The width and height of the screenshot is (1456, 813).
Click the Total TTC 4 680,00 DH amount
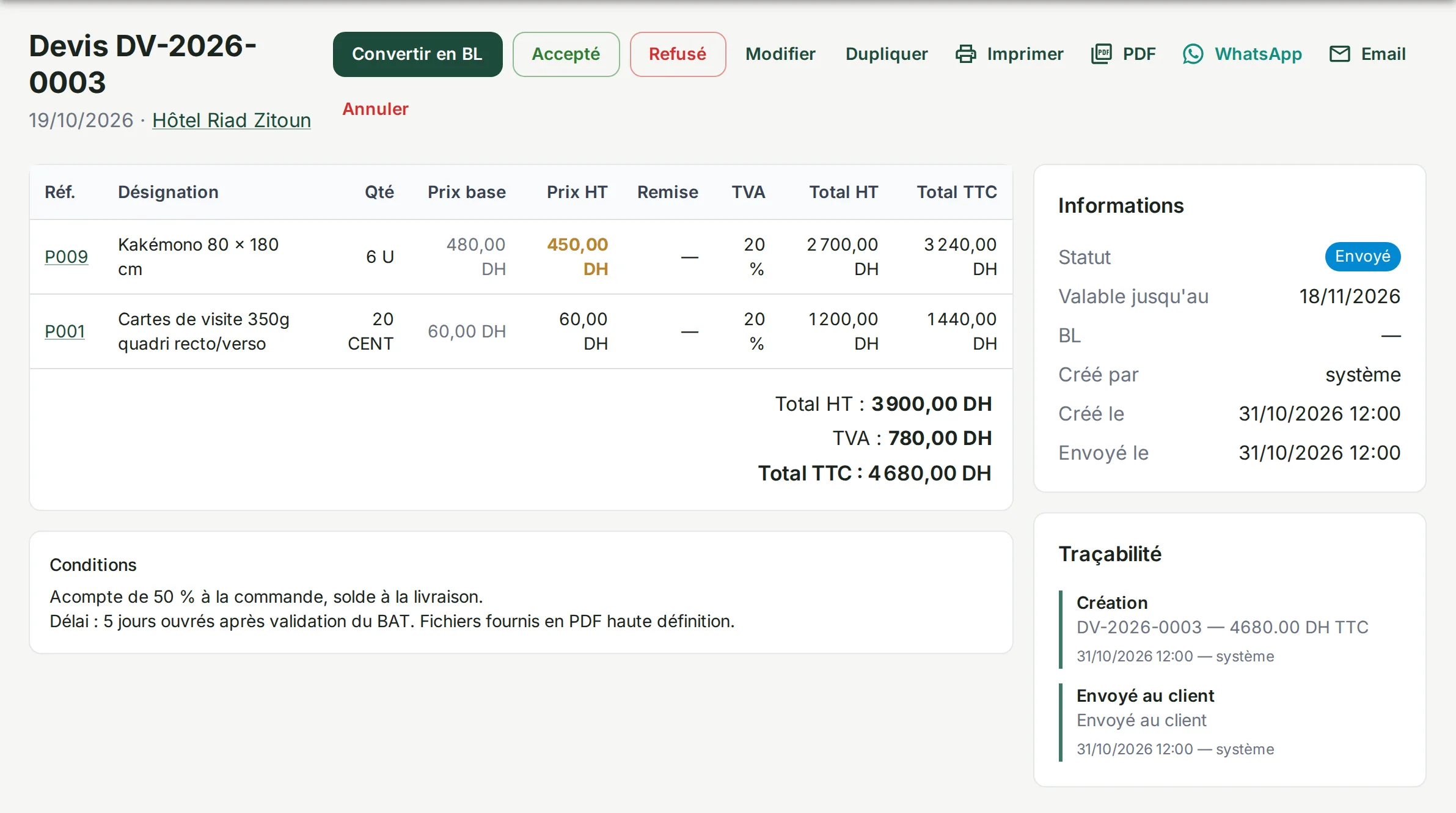929,473
